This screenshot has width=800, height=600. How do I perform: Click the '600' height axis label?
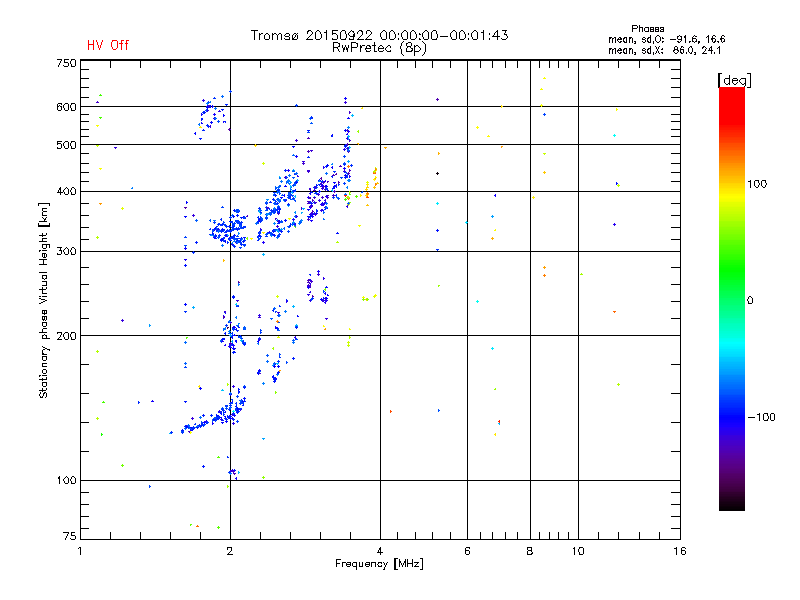pyautogui.click(x=66, y=107)
